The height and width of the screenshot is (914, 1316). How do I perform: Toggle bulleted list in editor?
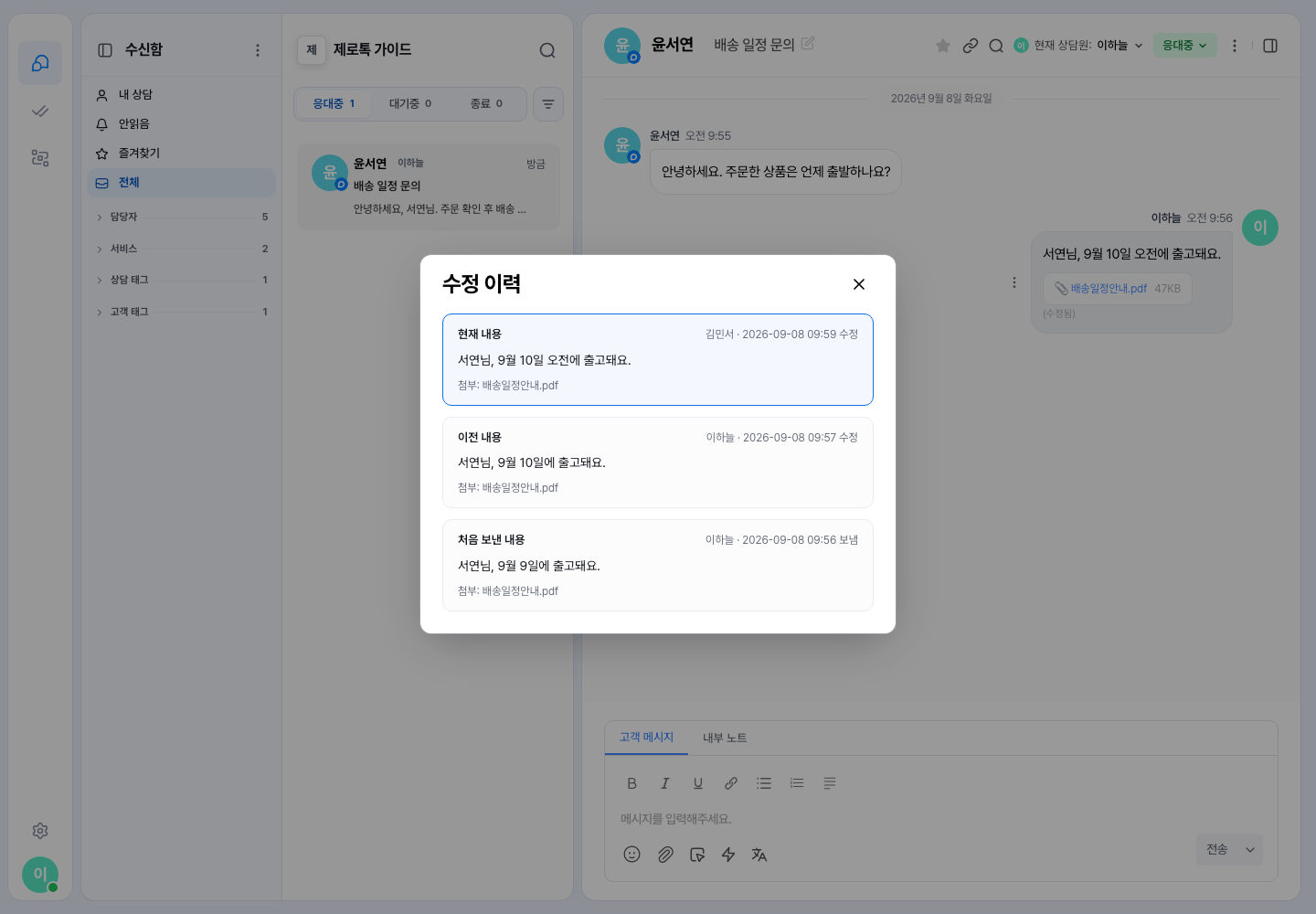(764, 783)
